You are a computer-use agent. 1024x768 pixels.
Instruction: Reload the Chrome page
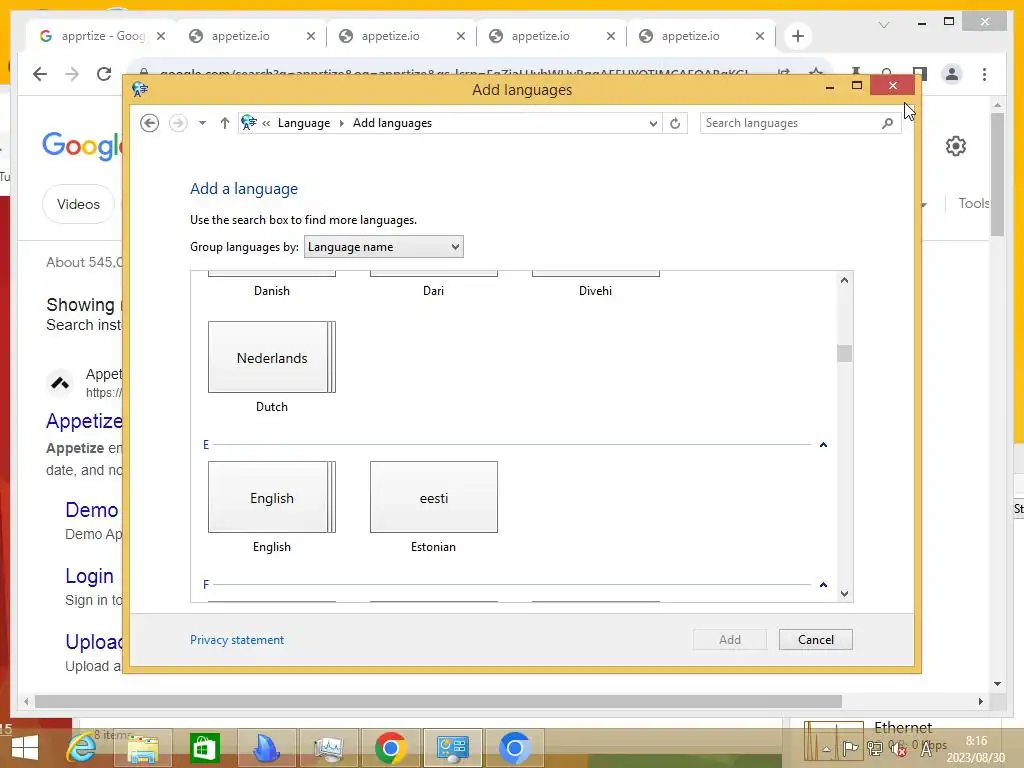104,74
